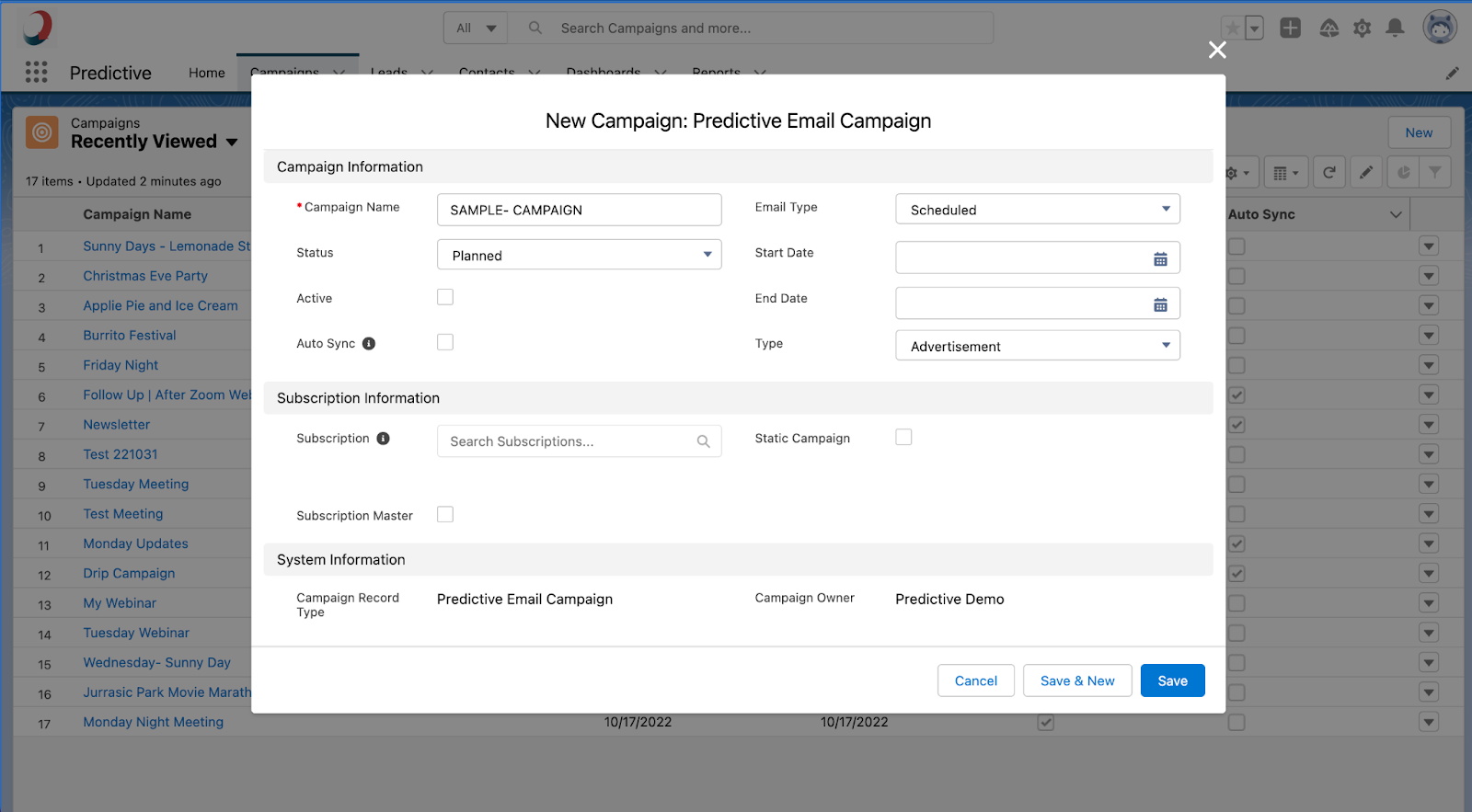
Task: Check the Static Campaign box
Action: click(903, 438)
